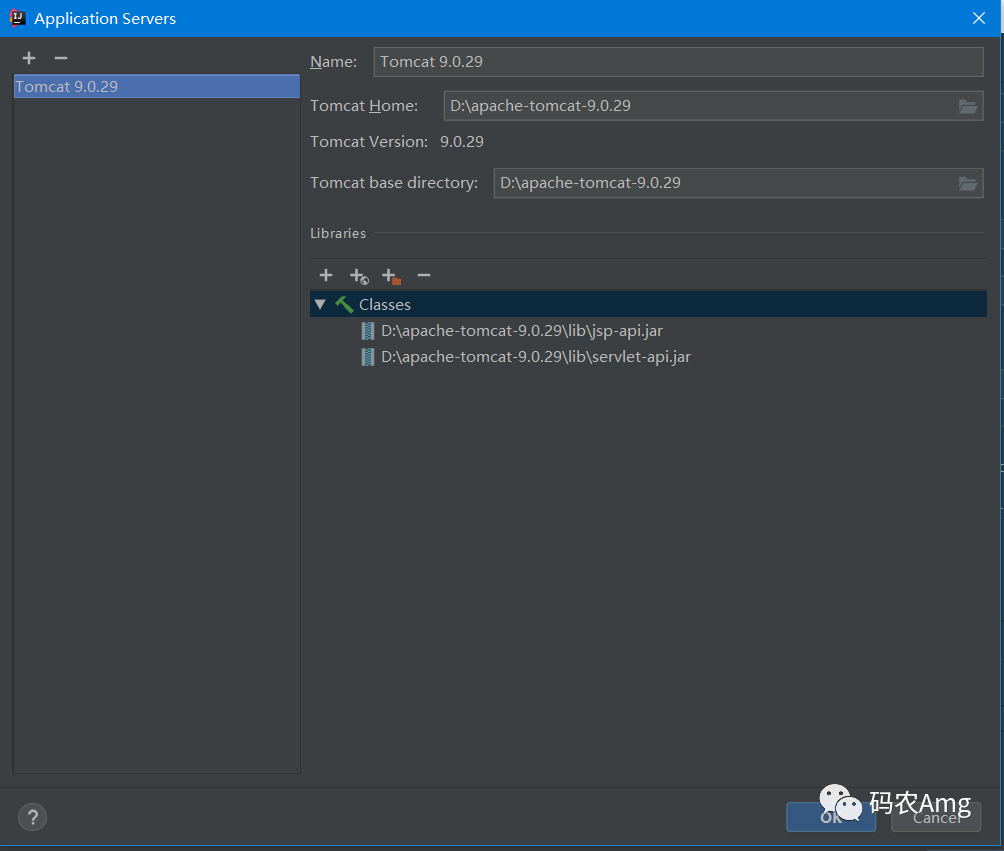Edit the Name input field
This screenshot has height=851, width=1004.
point(678,62)
